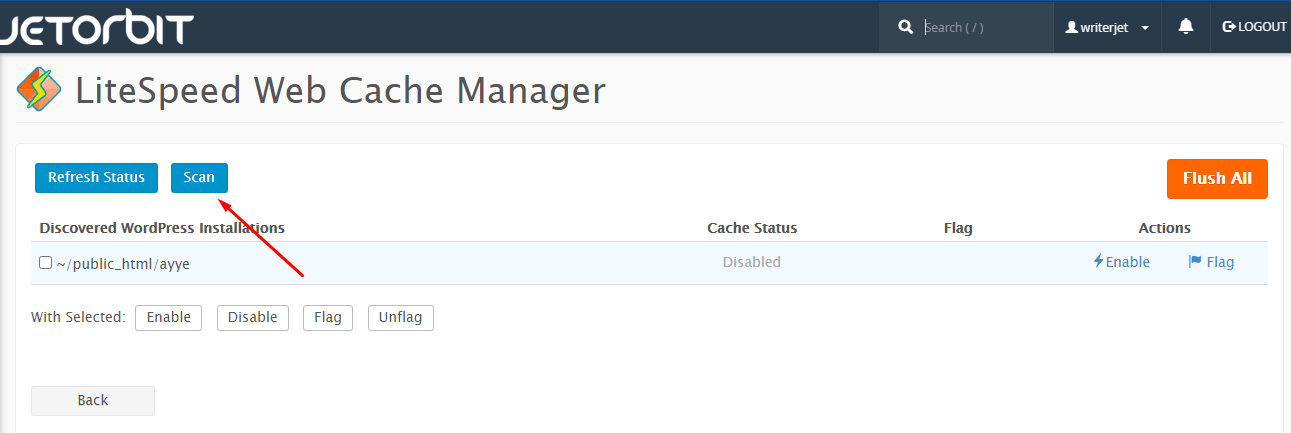
Task: Click the Scan button
Action: click(199, 177)
